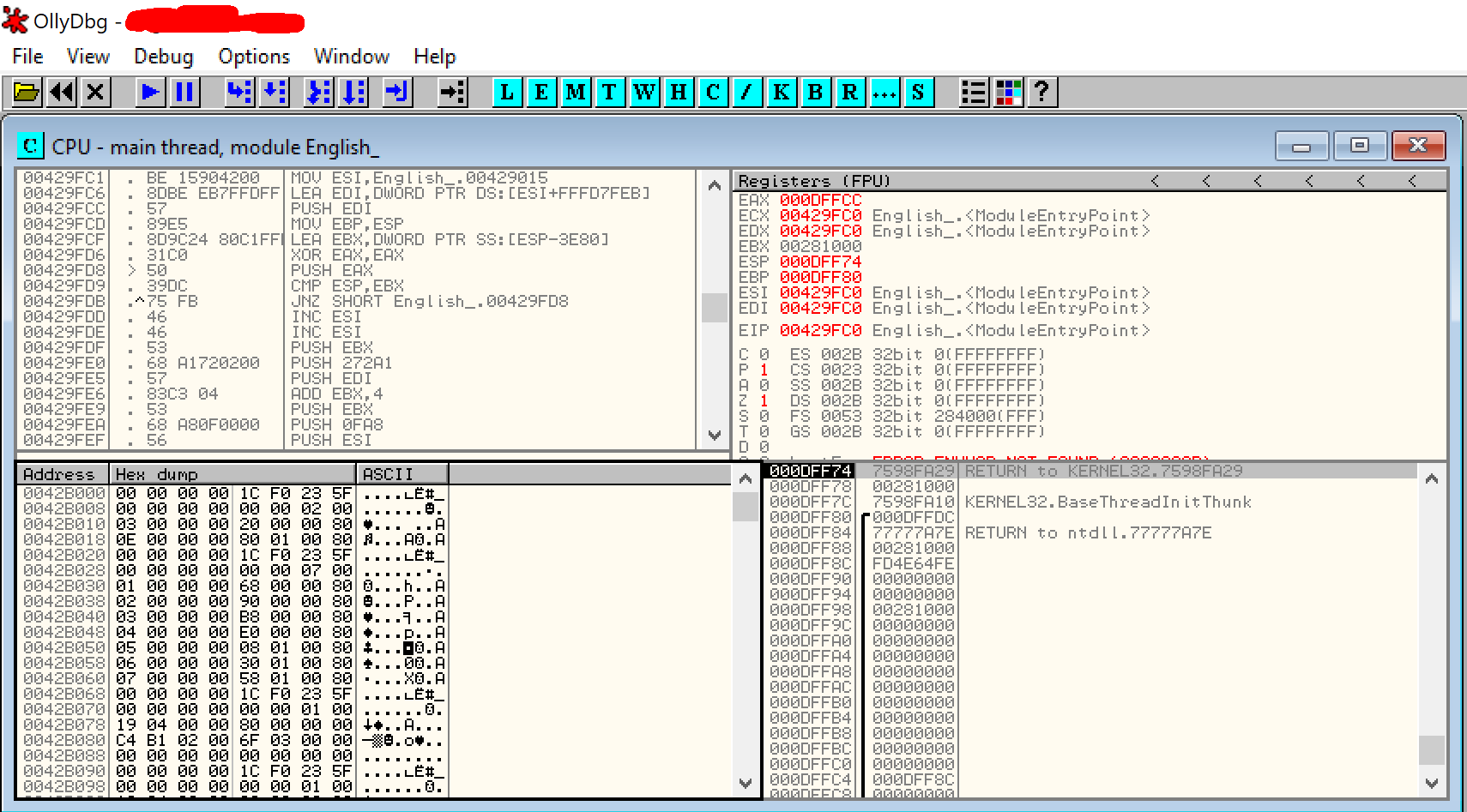
Task: Click the Registers (FPU) header bar
Action: pyautogui.click(x=1090, y=181)
